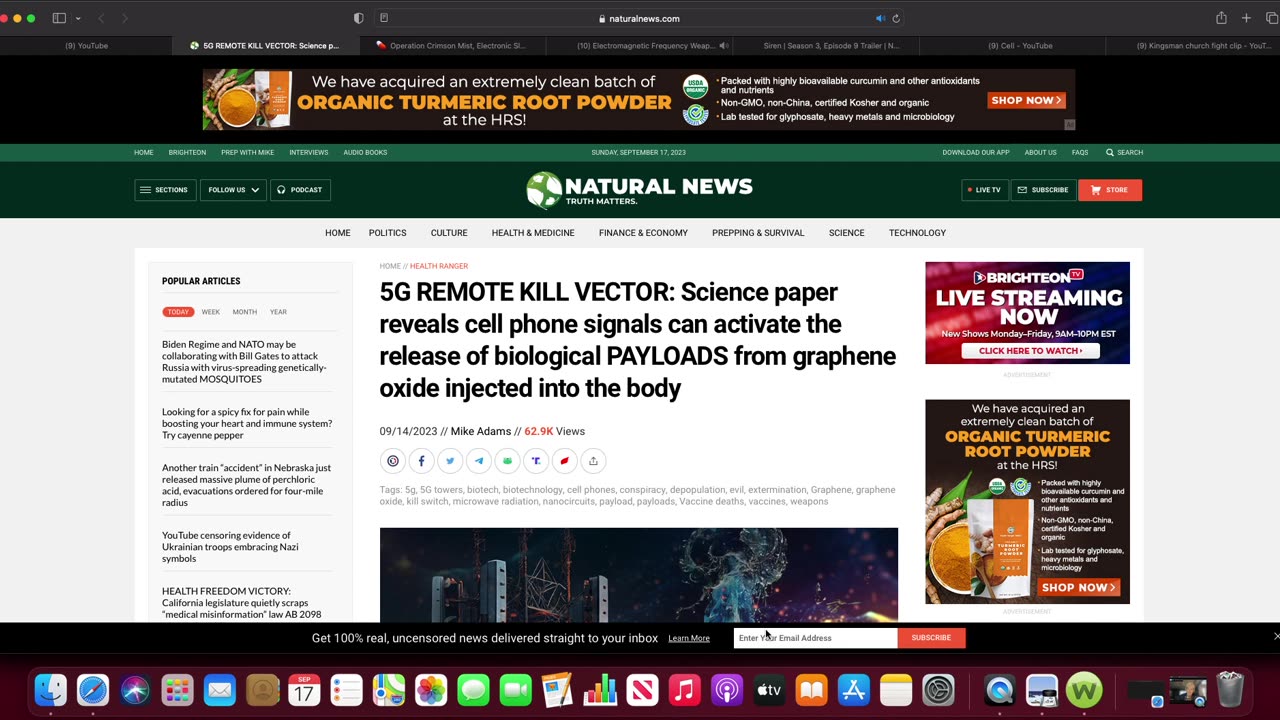Show the Safari tab overview

click(x=1272, y=18)
